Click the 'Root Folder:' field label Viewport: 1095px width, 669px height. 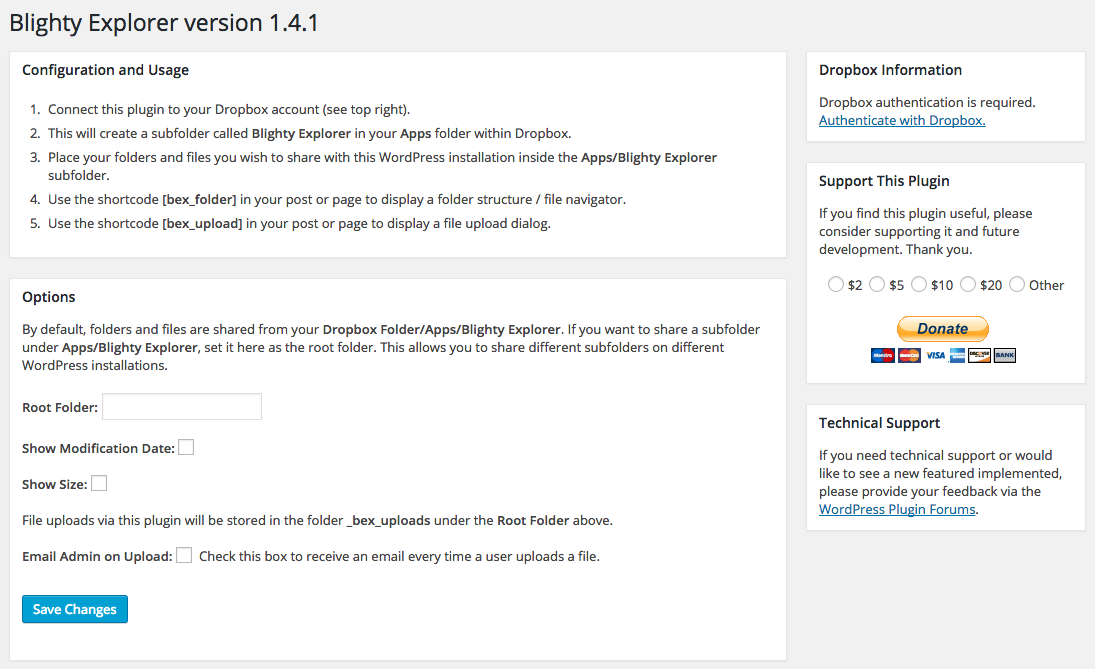[x=60, y=407]
